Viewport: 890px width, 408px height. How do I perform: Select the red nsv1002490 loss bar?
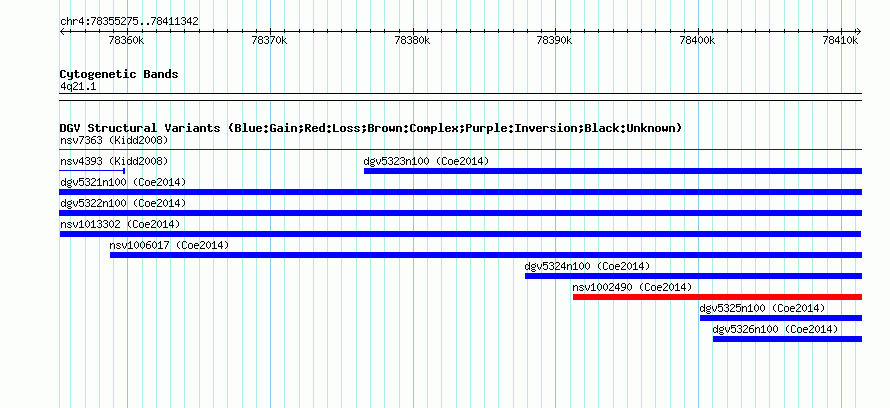coord(717,297)
